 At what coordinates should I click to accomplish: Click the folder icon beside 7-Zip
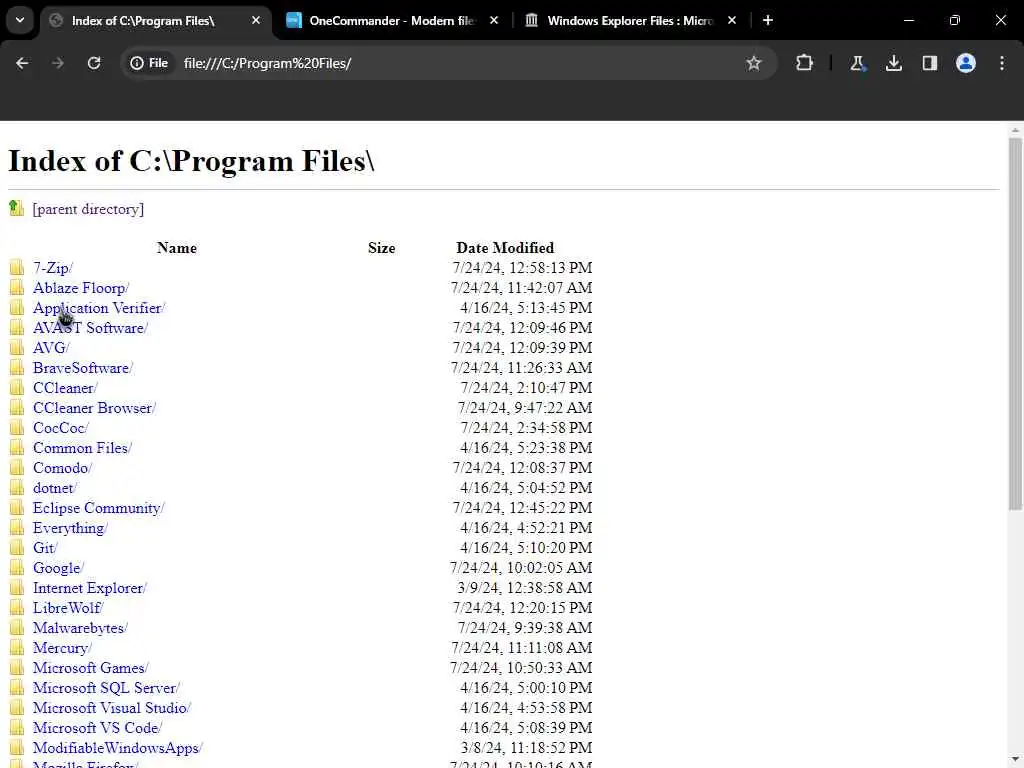(x=17, y=268)
